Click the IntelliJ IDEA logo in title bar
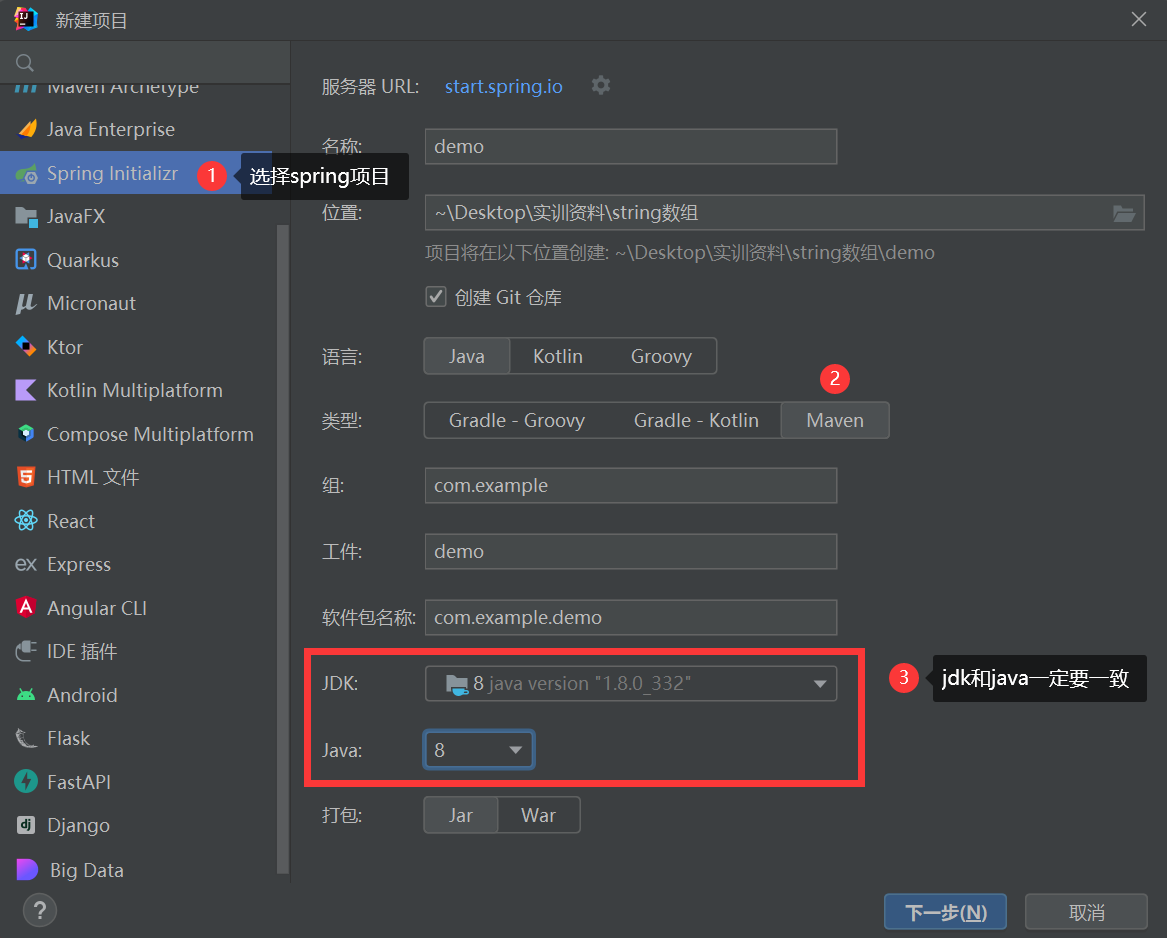Image resolution: width=1167 pixels, height=938 pixels. (x=26, y=19)
